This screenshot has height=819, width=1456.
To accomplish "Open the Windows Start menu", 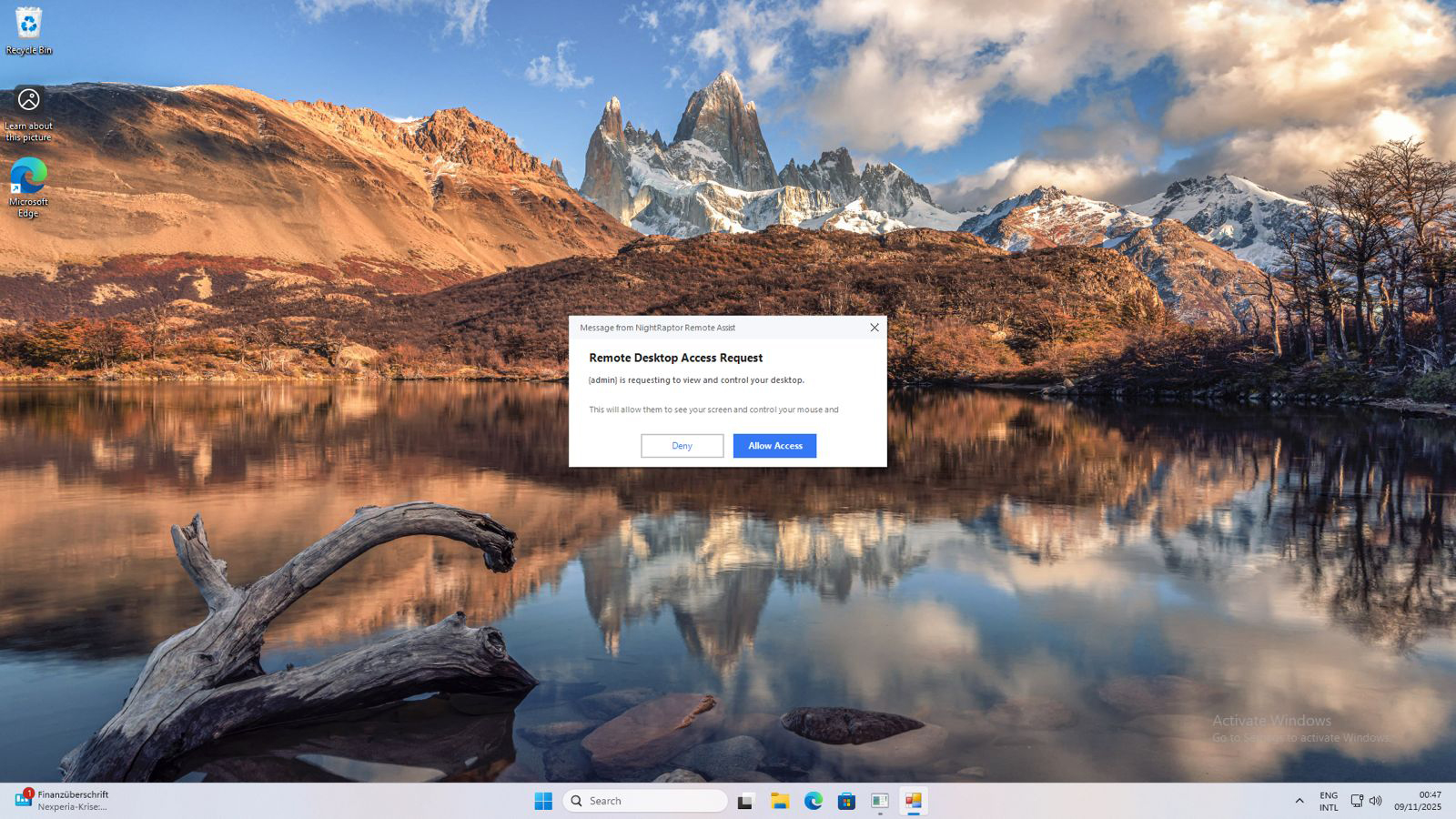I will coord(543,801).
